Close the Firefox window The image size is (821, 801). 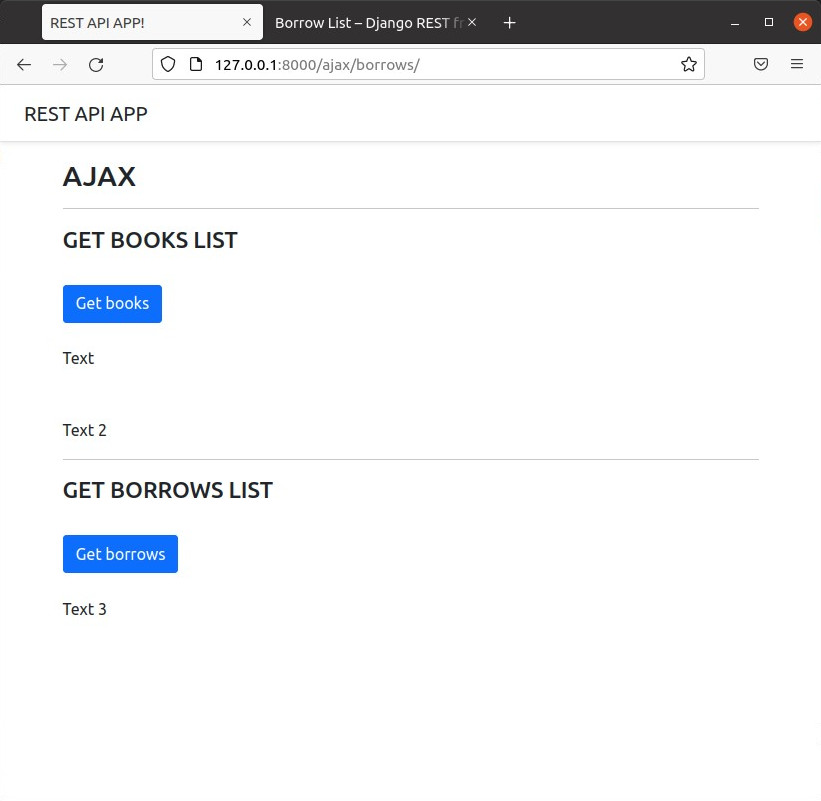pos(802,22)
